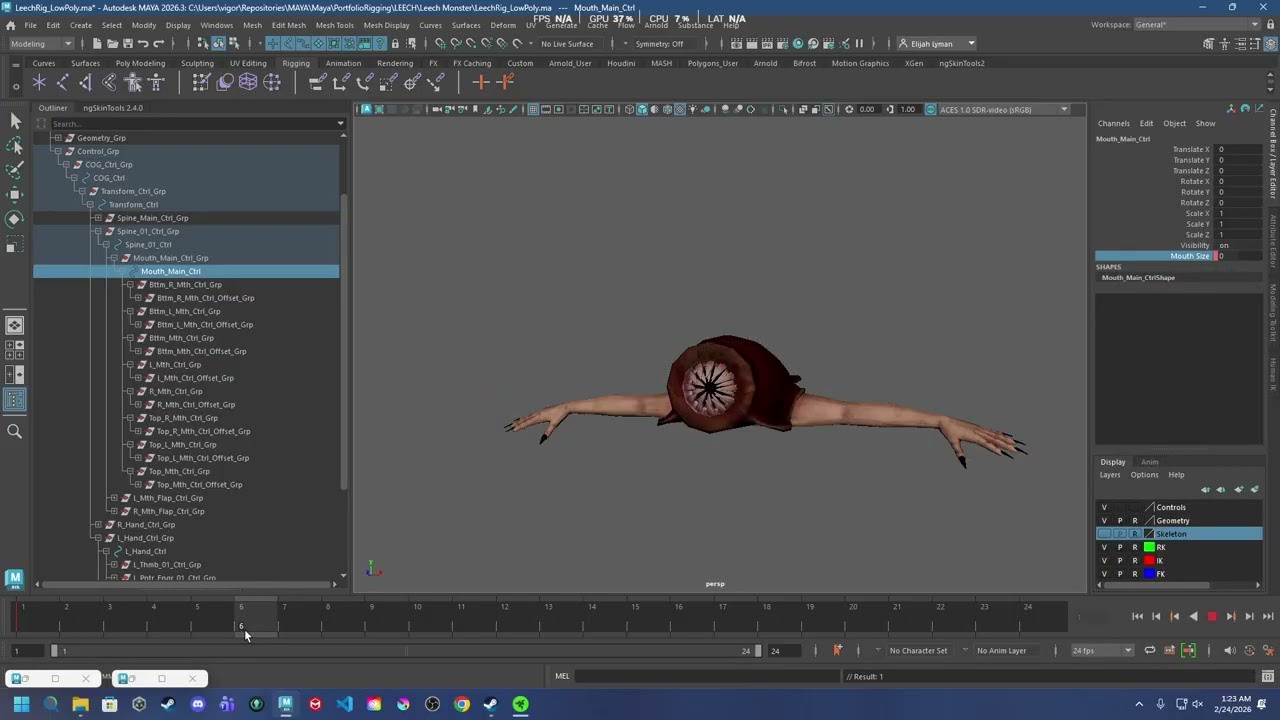Click the Parent Constraint shelf icon
This screenshot has width=1280, height=720.
click(317, 83)
